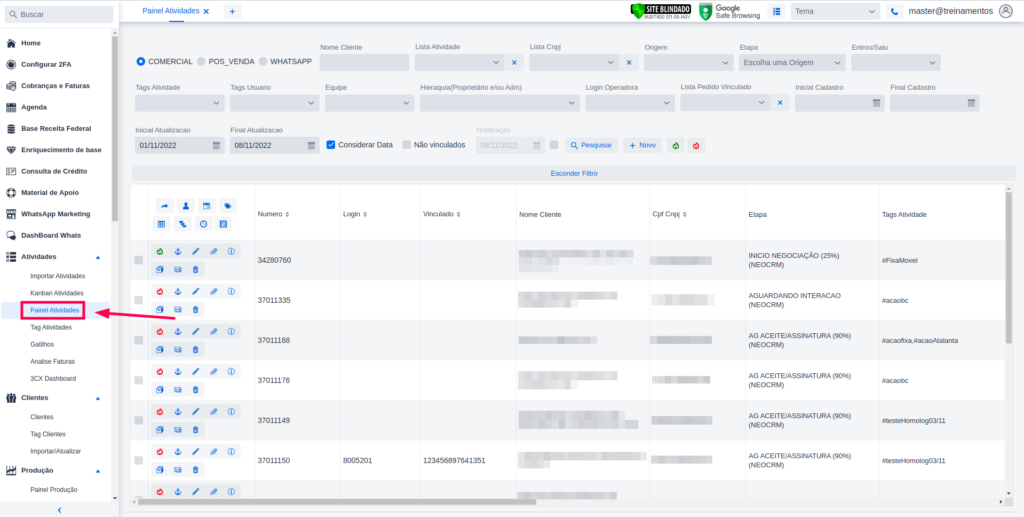Viewport: 1024px width, 517px height.
Task: Click the phone icon in top header
Action: coord(895,11)
